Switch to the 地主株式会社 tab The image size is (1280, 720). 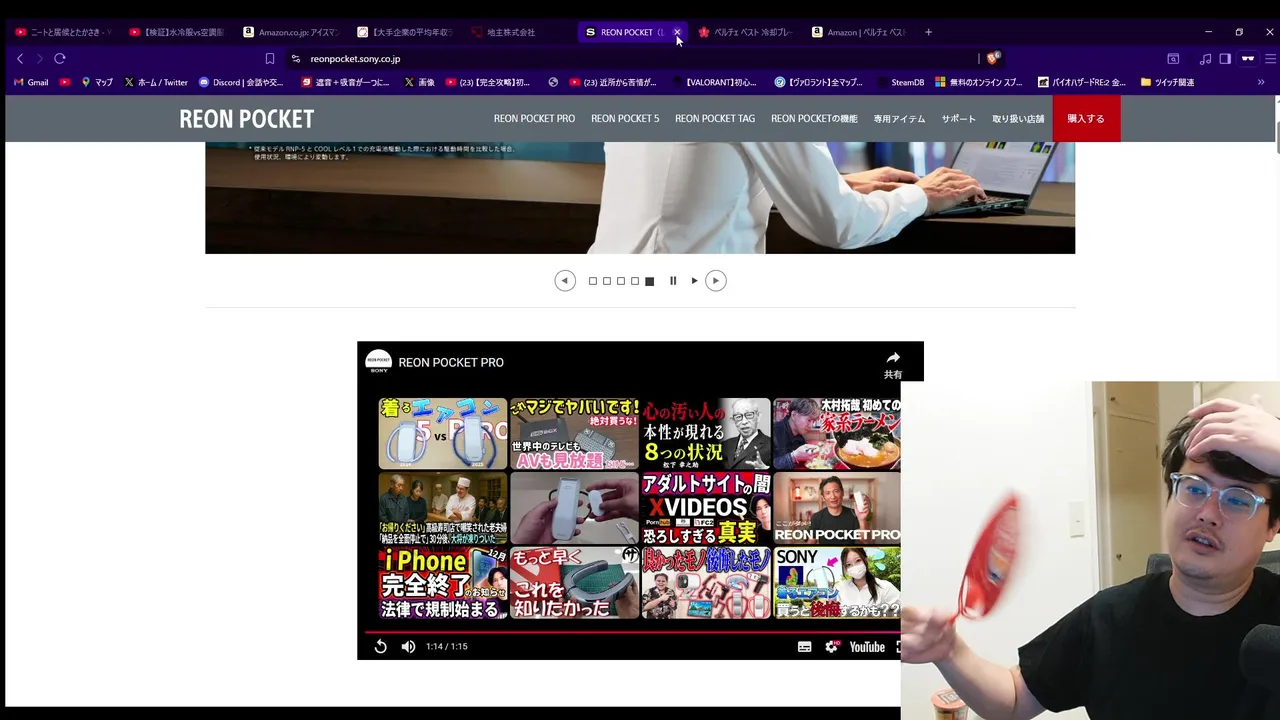point(511,32)
